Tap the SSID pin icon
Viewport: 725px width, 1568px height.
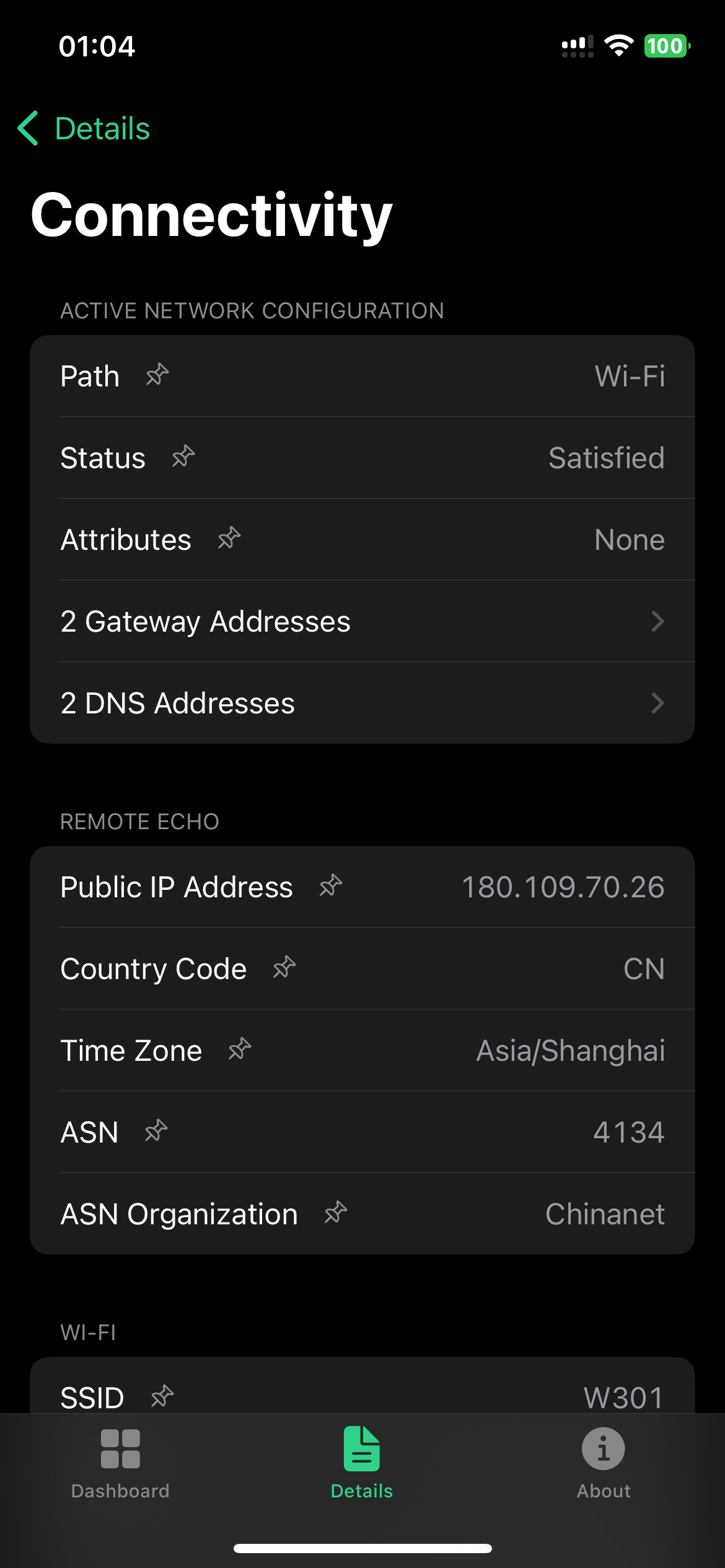(x=162, y=1396)
